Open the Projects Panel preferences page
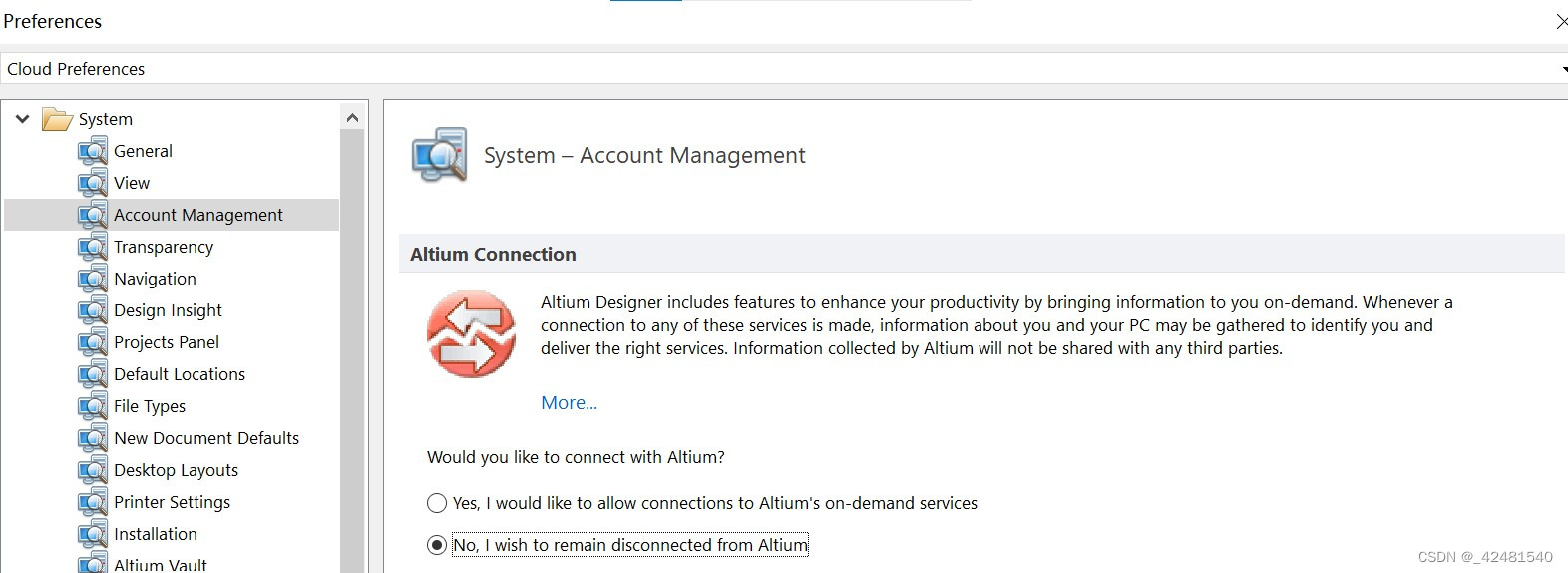This screenshot has height=573, width=1568. [166, 342]
